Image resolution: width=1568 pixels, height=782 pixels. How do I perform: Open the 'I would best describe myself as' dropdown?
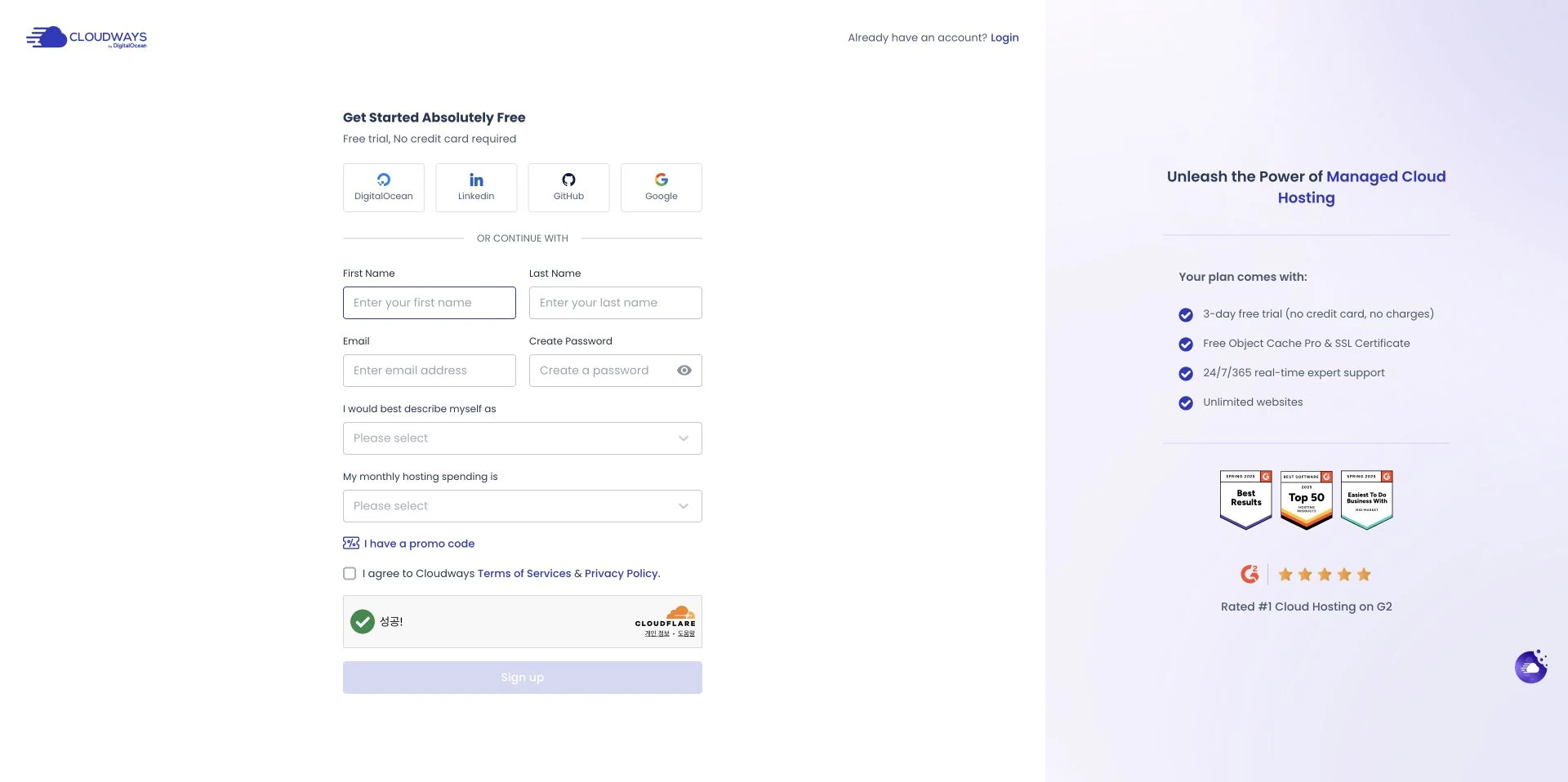pos(523,438)
